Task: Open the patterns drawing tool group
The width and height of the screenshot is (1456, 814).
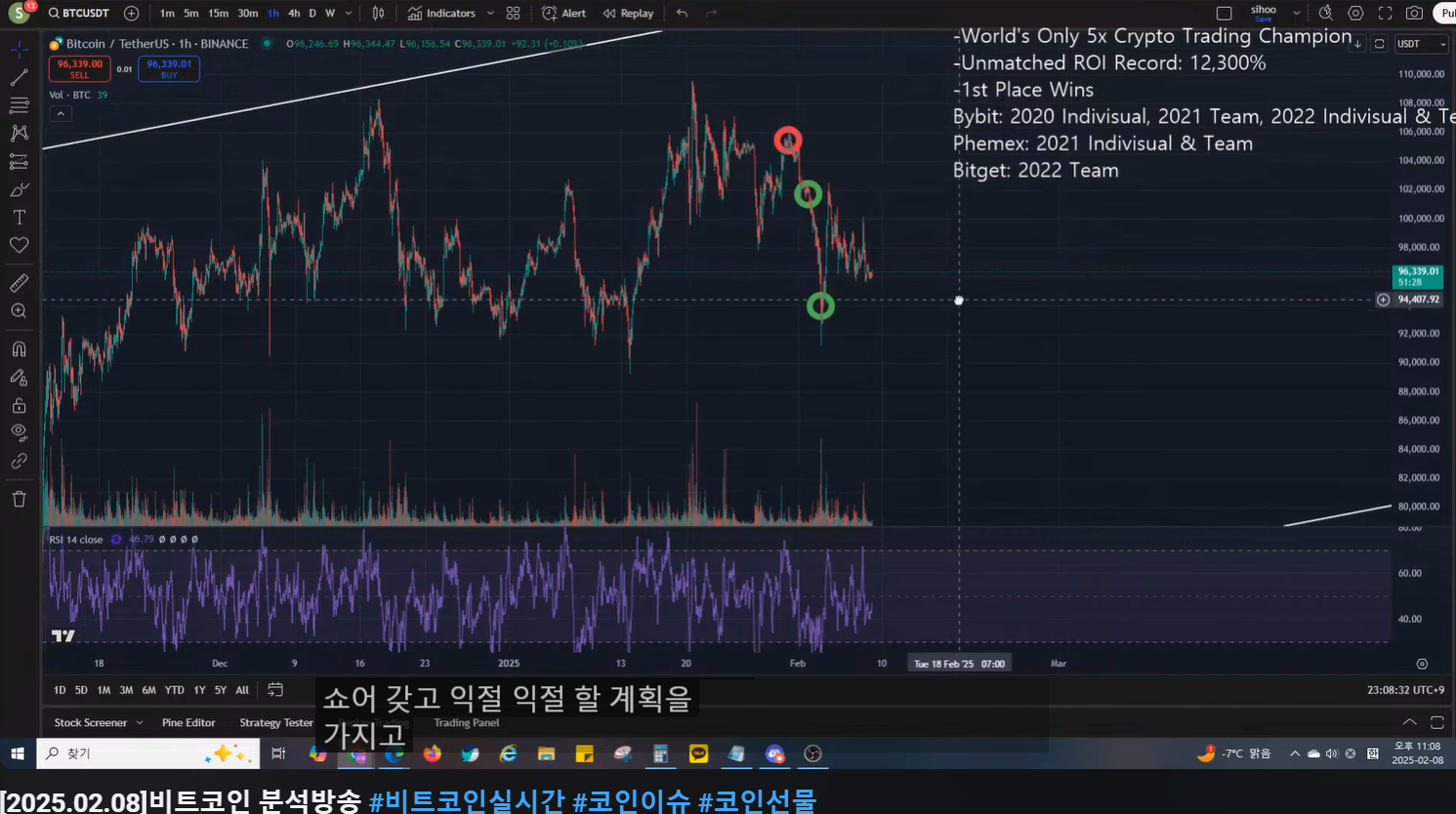Action: pyautogui.click(x=20, y=134)
